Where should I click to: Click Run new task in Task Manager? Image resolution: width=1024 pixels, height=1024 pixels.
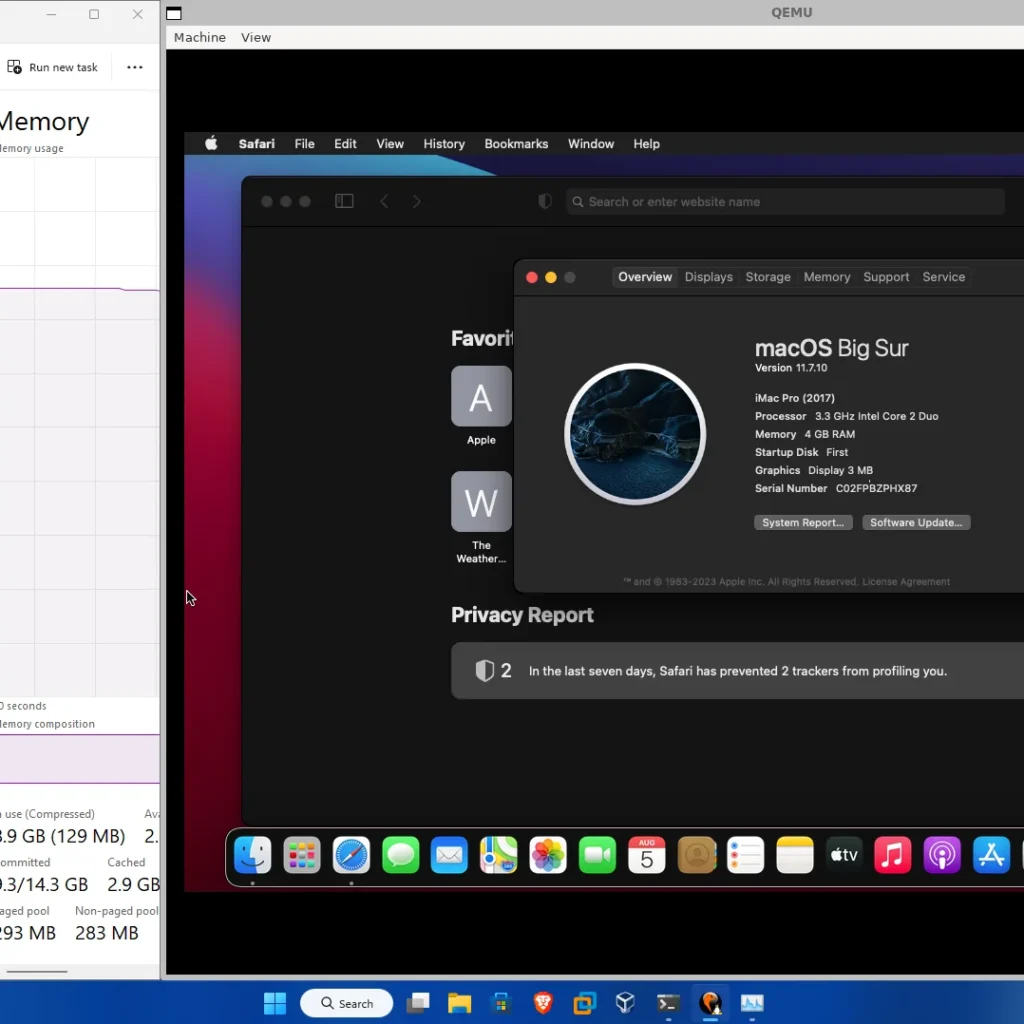55,66
